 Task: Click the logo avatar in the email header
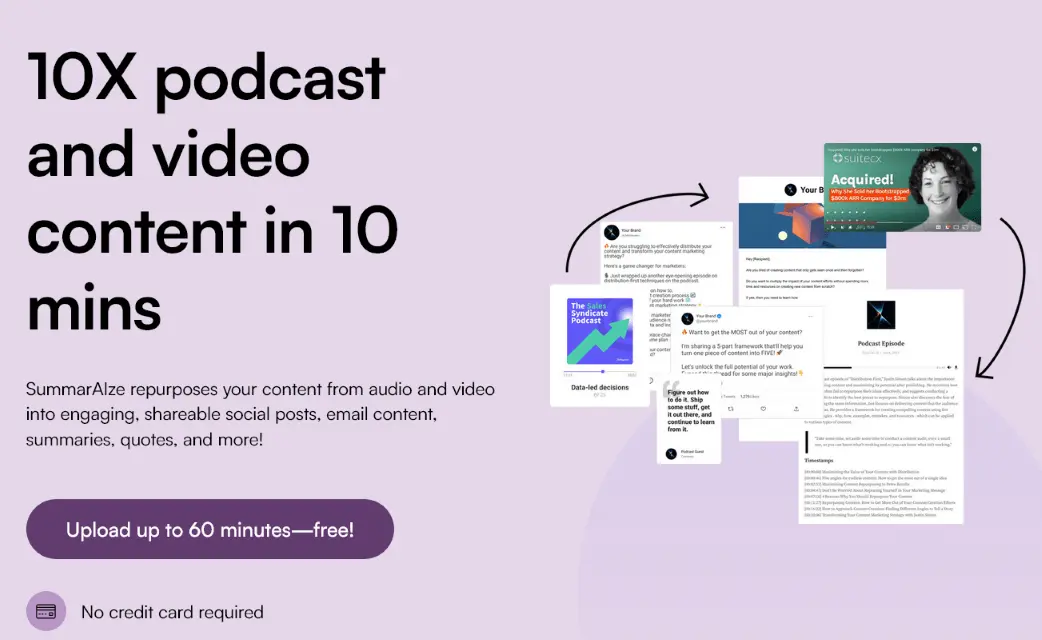click(x=790, y=189)
